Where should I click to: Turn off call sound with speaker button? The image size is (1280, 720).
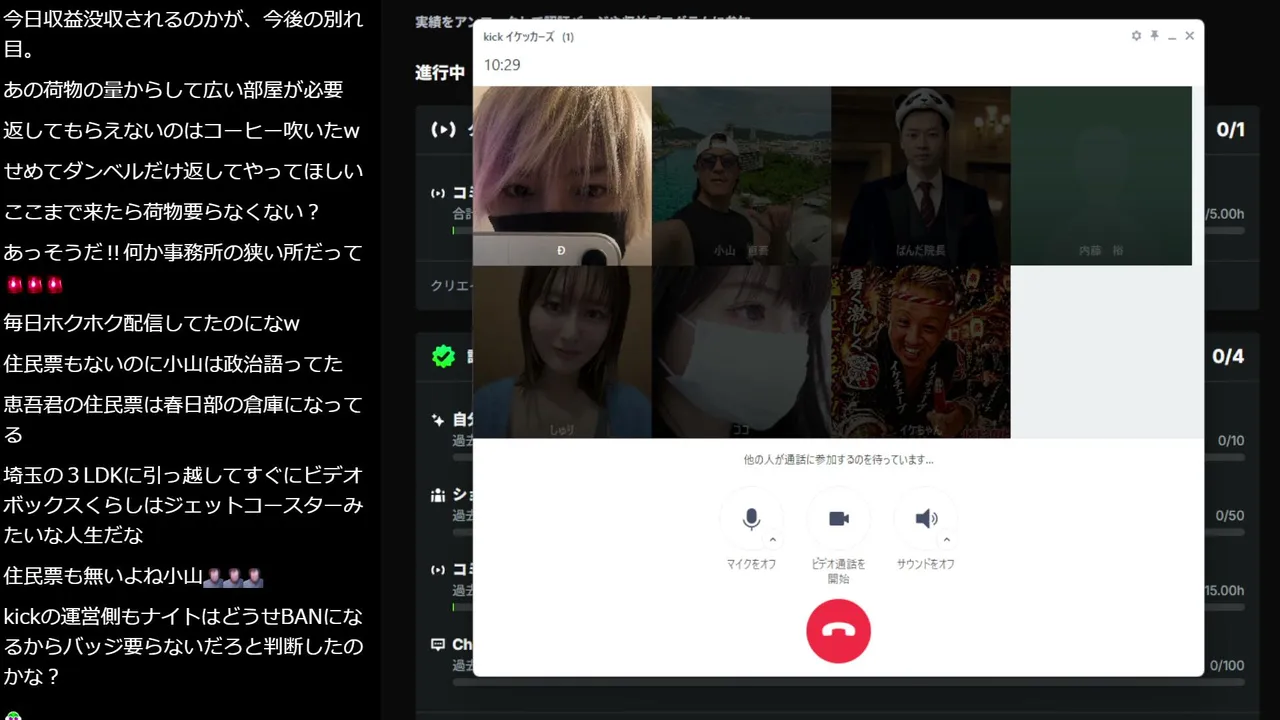(x=926, y=519)
